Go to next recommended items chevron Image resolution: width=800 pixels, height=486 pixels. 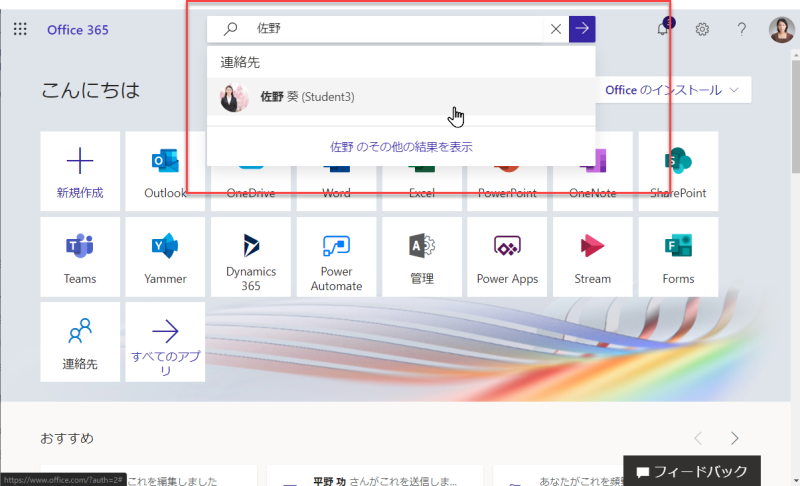tap(734, 438)
